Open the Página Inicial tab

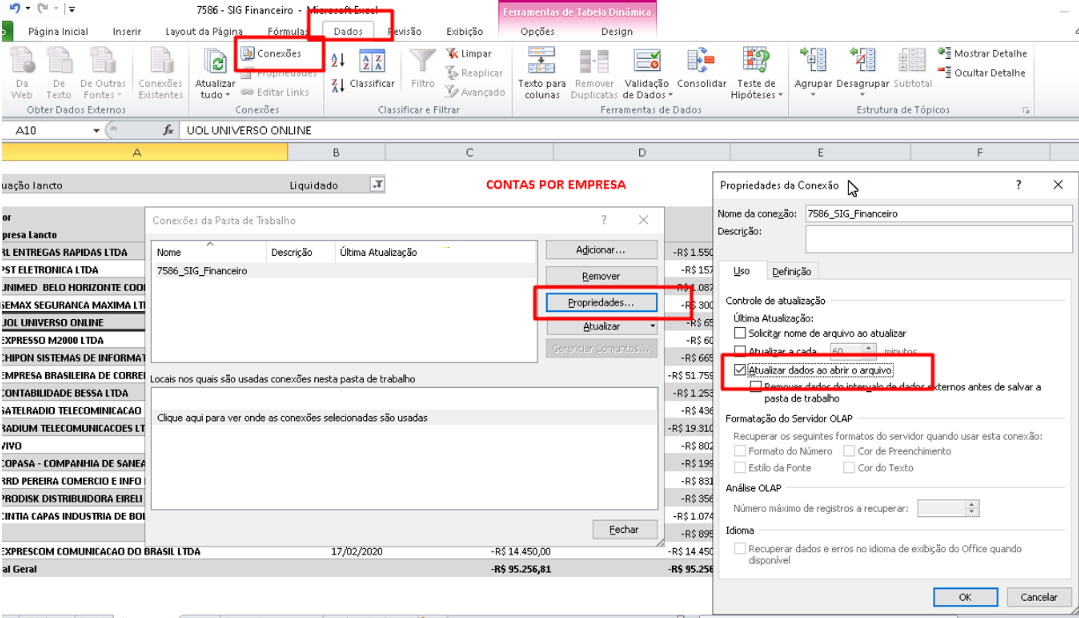pos(58,32)
